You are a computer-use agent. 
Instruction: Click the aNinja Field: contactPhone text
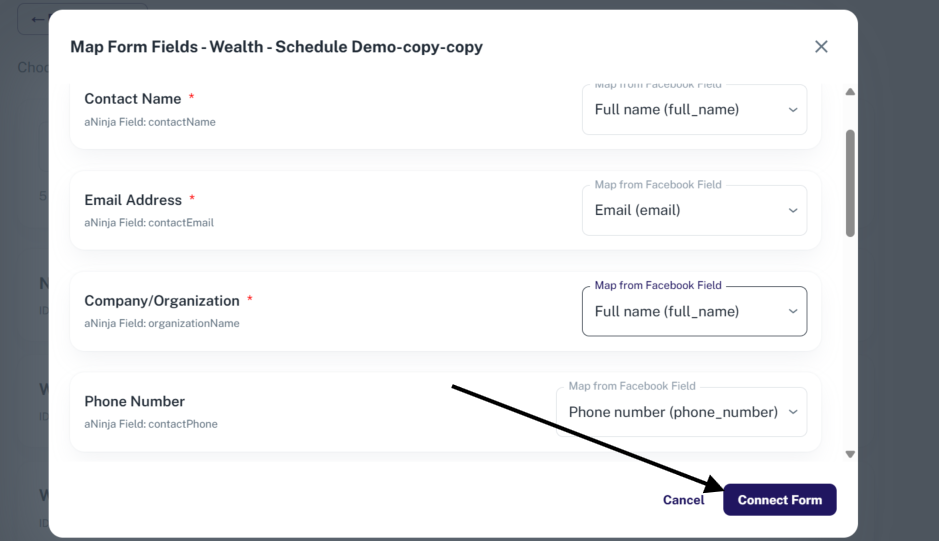(151, 424)
